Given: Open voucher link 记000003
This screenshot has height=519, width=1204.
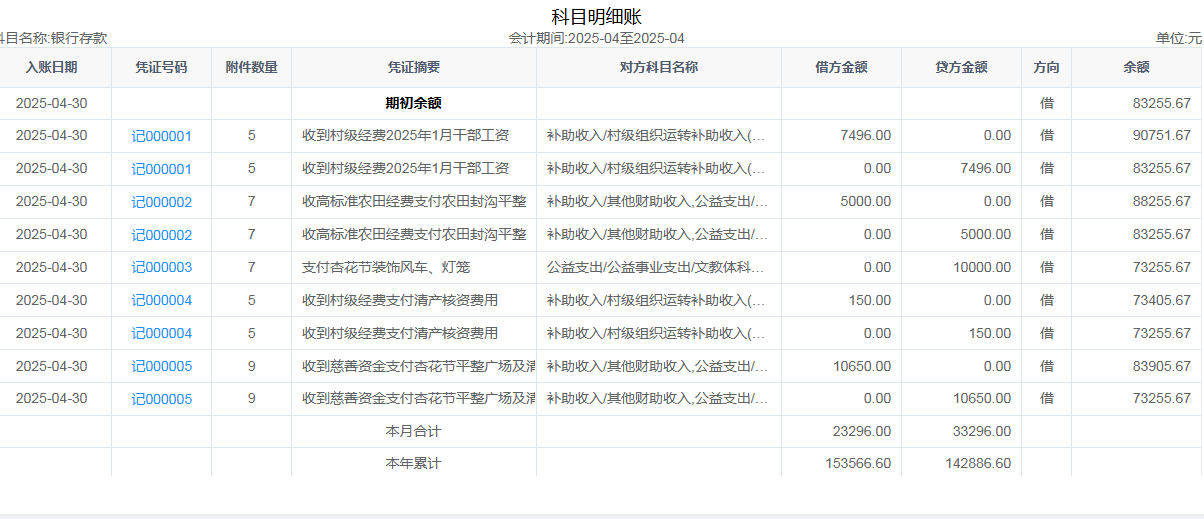Looking at the screenshot, I should tap(161, 268).
